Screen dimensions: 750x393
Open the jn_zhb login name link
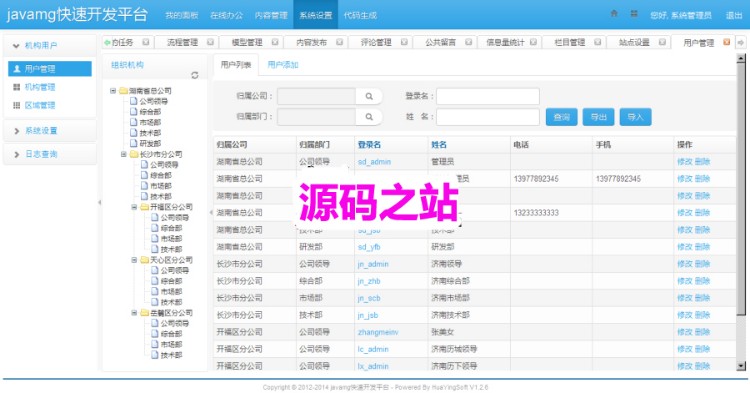tap(369, 281)
